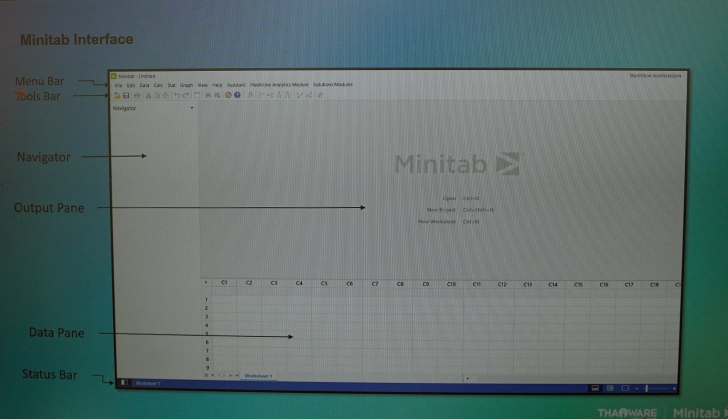The width and height of the screenshot is (728, 419).
Task: Click the New Project link
Action: click(x=441, y=210)
